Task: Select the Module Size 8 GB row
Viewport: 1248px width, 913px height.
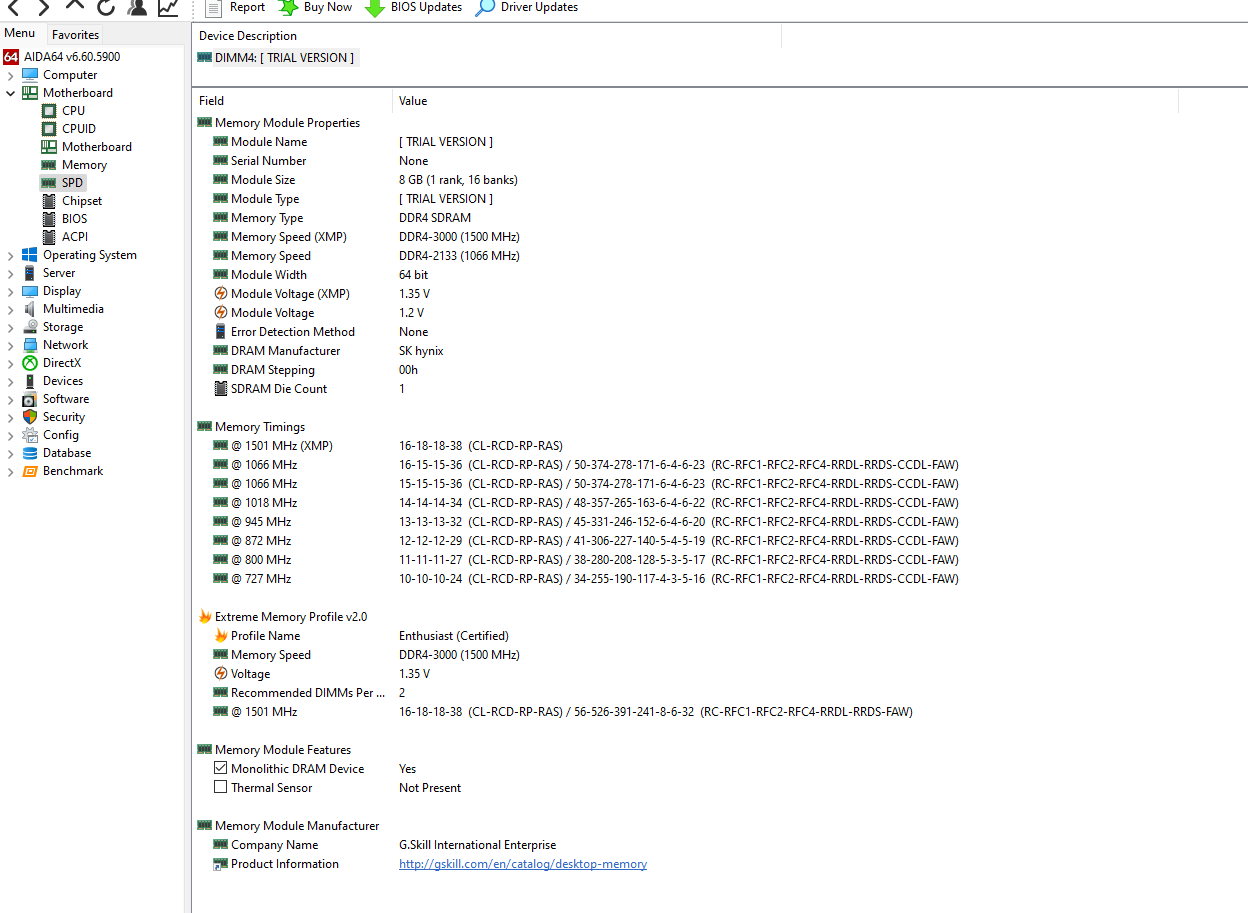Action: tap(366, 180)
